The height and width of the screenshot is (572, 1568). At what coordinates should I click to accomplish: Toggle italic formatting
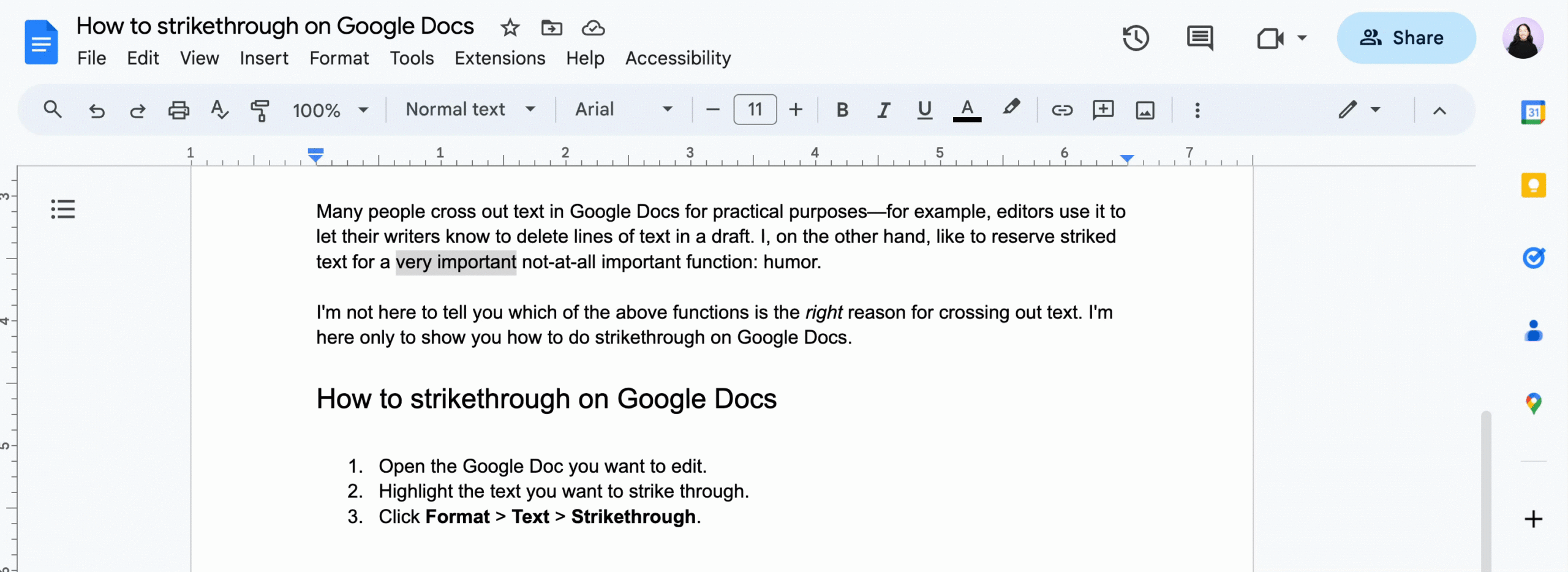pyautogui.click(x=883, y=110)
